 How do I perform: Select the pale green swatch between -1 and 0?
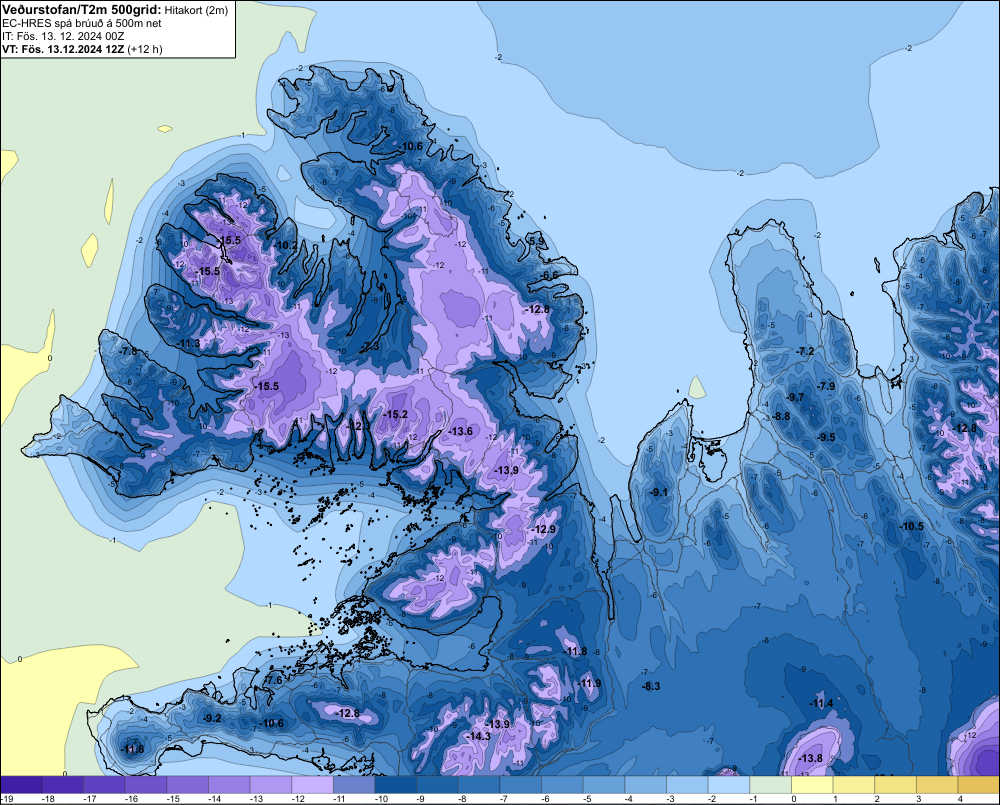[770, 784]
